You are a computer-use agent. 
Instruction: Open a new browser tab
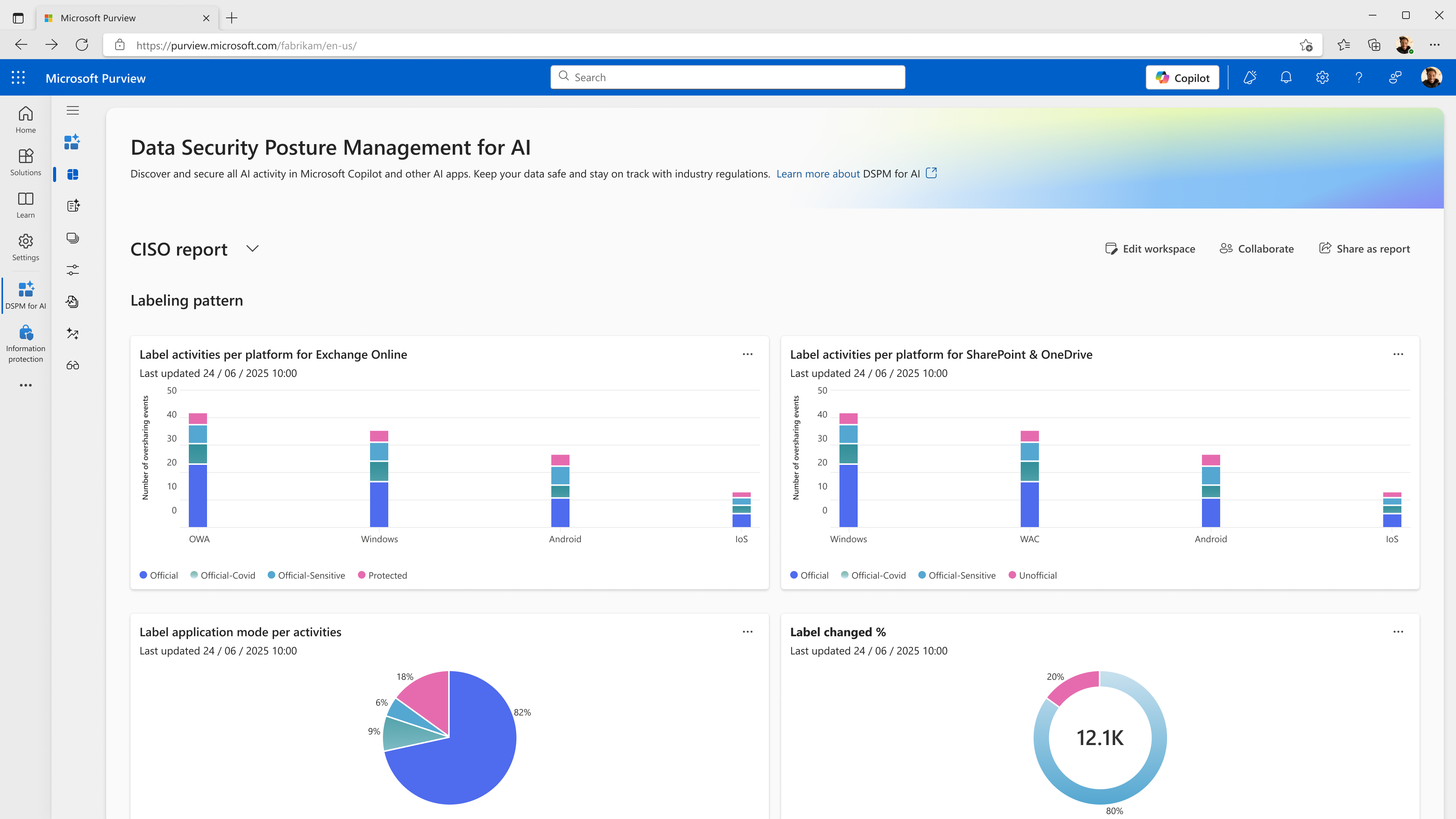(232, 18)
